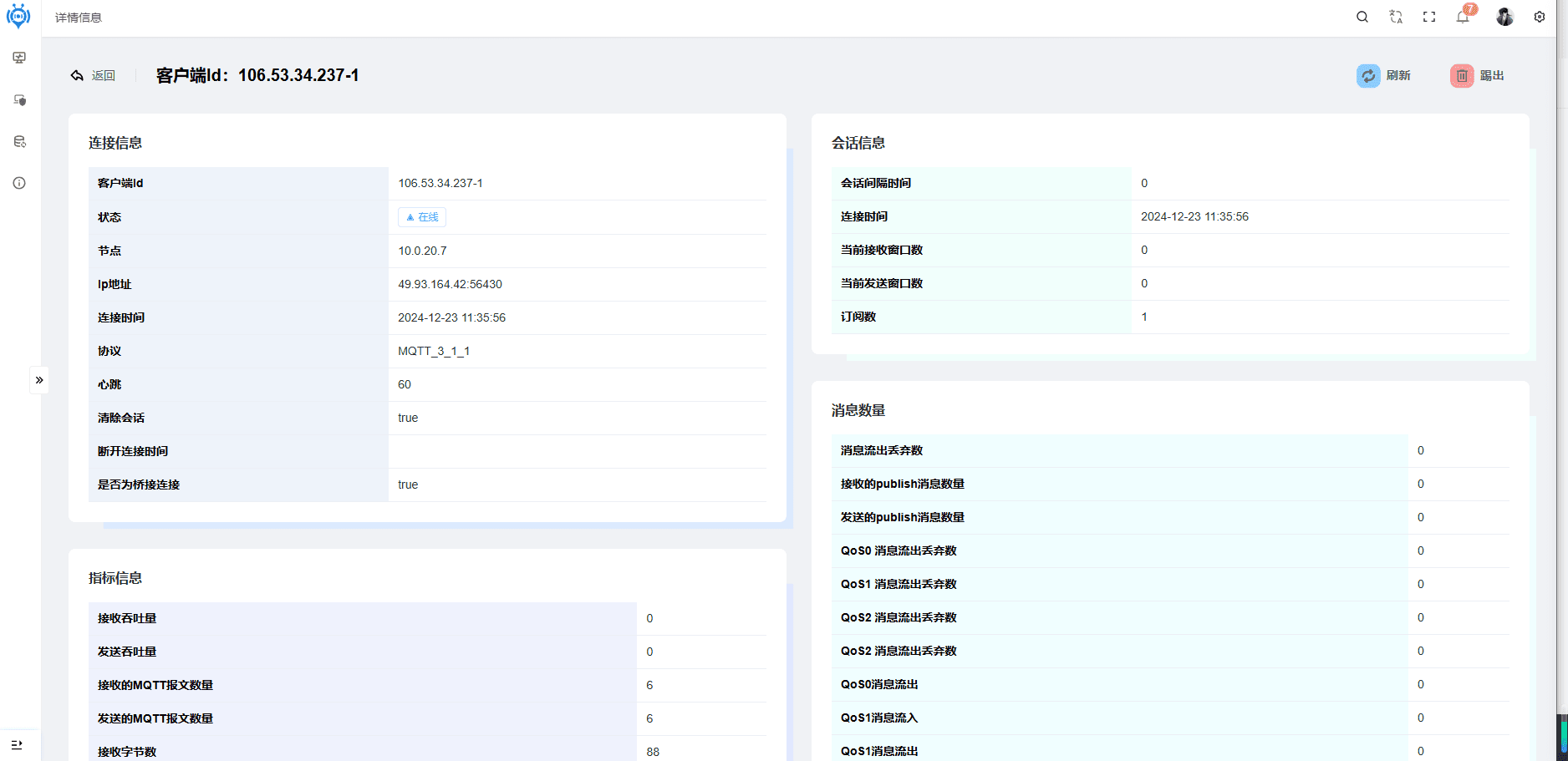This screenshot has height=761, width=1568.
Task: Click the red trash kick-out icon
Action: point(1462,76)
